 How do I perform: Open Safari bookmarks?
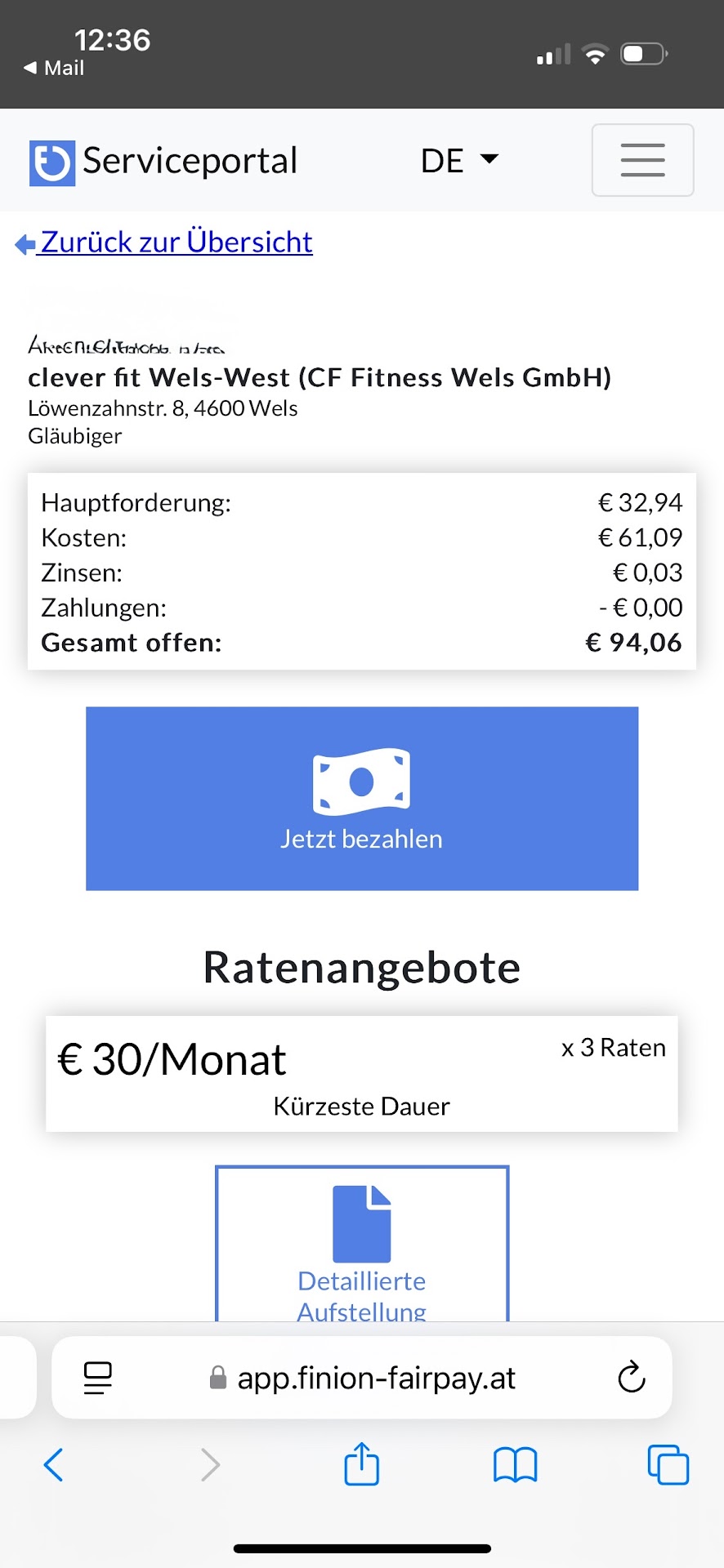tap(515, 1464)
